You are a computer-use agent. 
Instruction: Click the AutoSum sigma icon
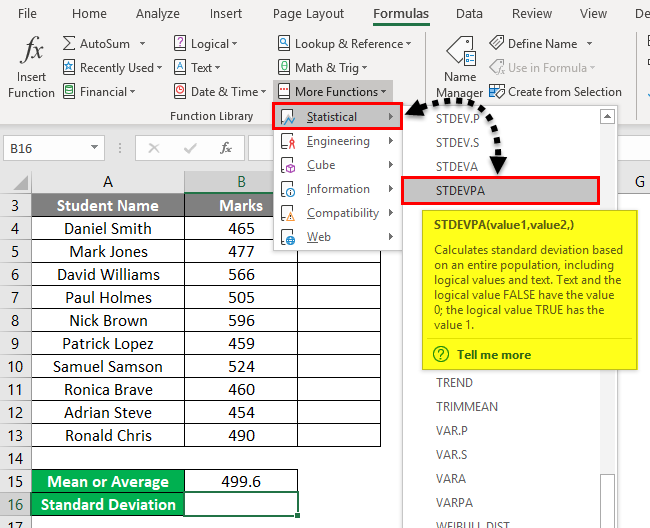[x=69, y=44]
